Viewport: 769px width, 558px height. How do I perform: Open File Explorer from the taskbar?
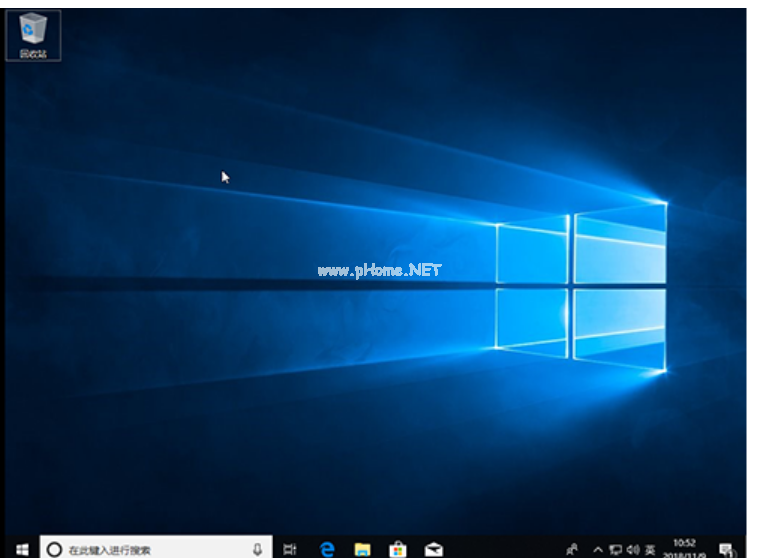pyautogui.click(x=362, y=549)
